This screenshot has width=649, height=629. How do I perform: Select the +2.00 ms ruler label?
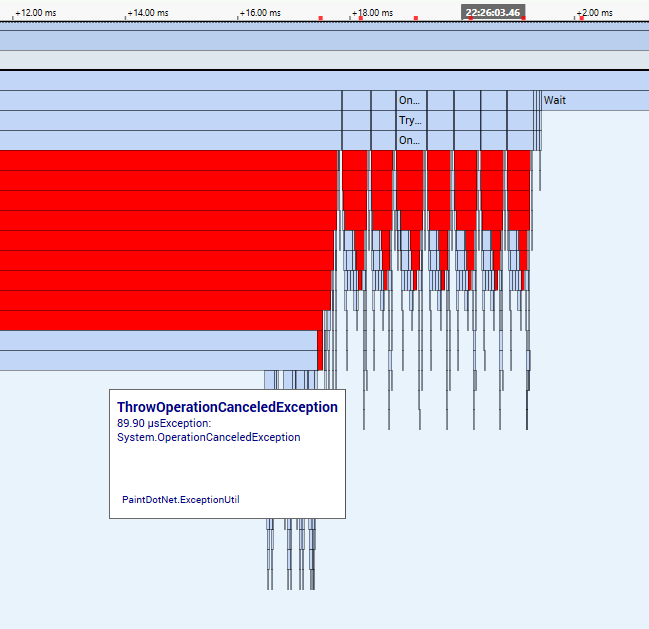[595, 13]
